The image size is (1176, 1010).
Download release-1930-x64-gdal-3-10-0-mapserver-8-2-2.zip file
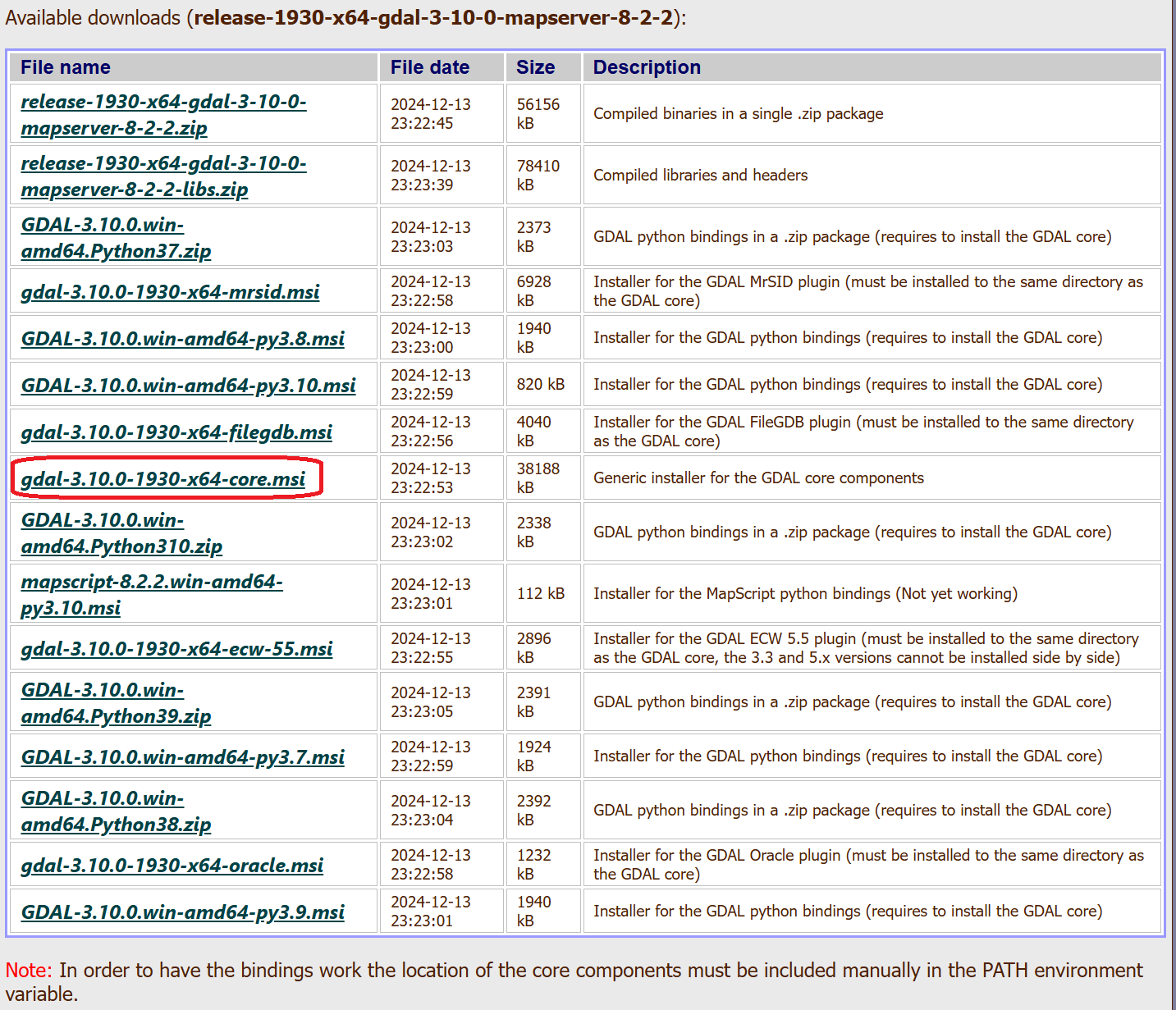click(x=163, y=103)
